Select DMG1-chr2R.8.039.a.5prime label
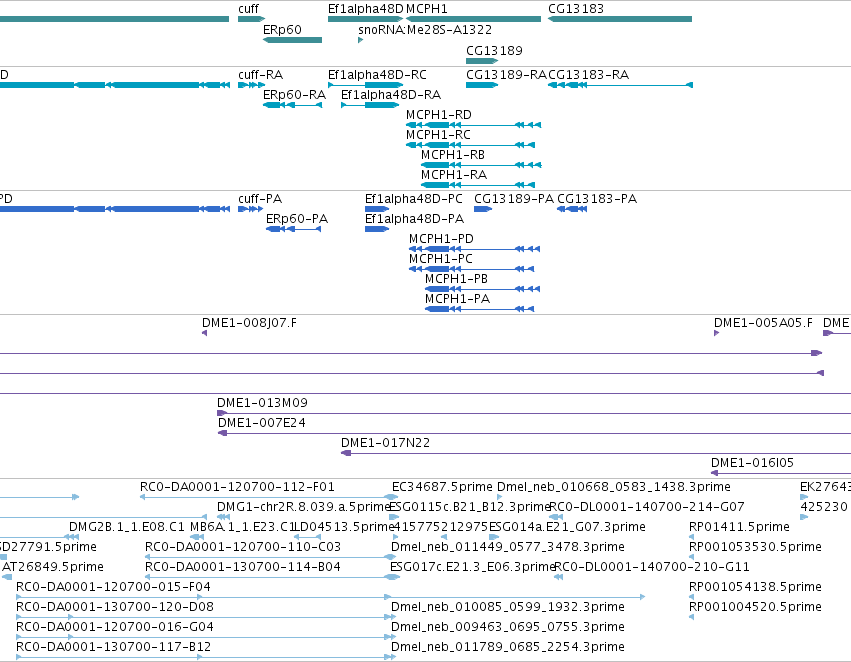 pyautogui.click(x=304, y=507)
